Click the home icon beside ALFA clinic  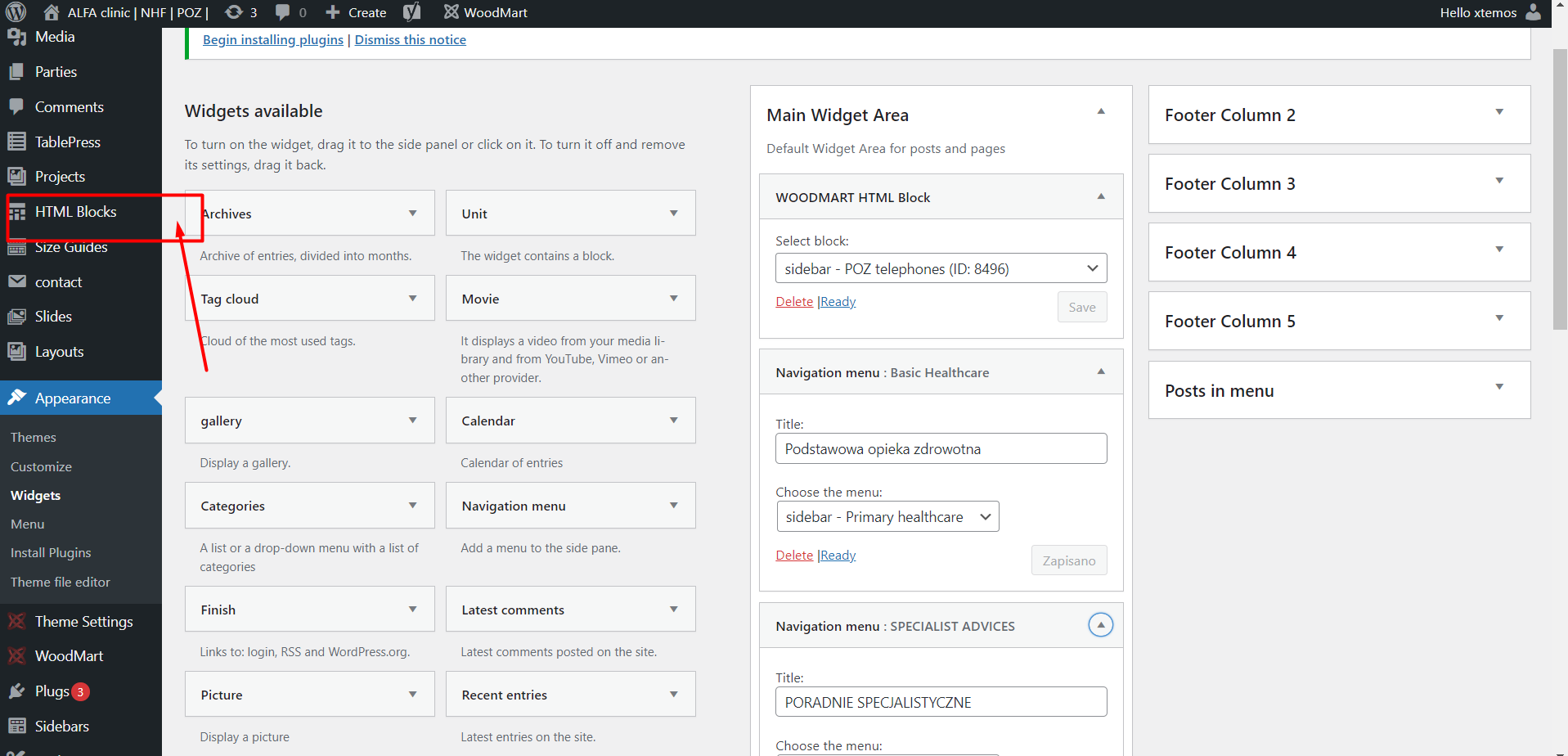(x=52, y=12)
